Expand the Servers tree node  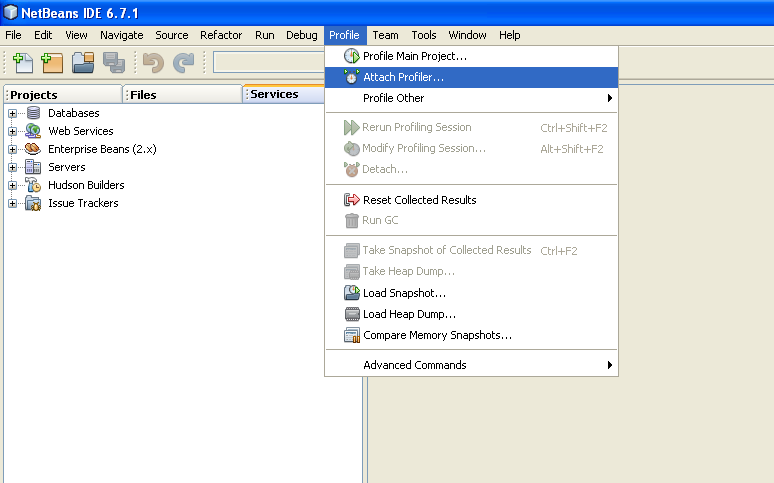(12, 167)
